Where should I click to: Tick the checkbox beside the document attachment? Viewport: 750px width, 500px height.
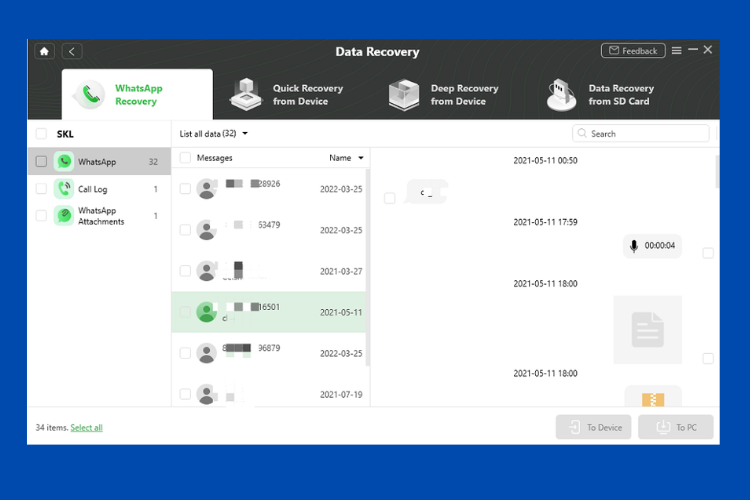click(708, 358)
